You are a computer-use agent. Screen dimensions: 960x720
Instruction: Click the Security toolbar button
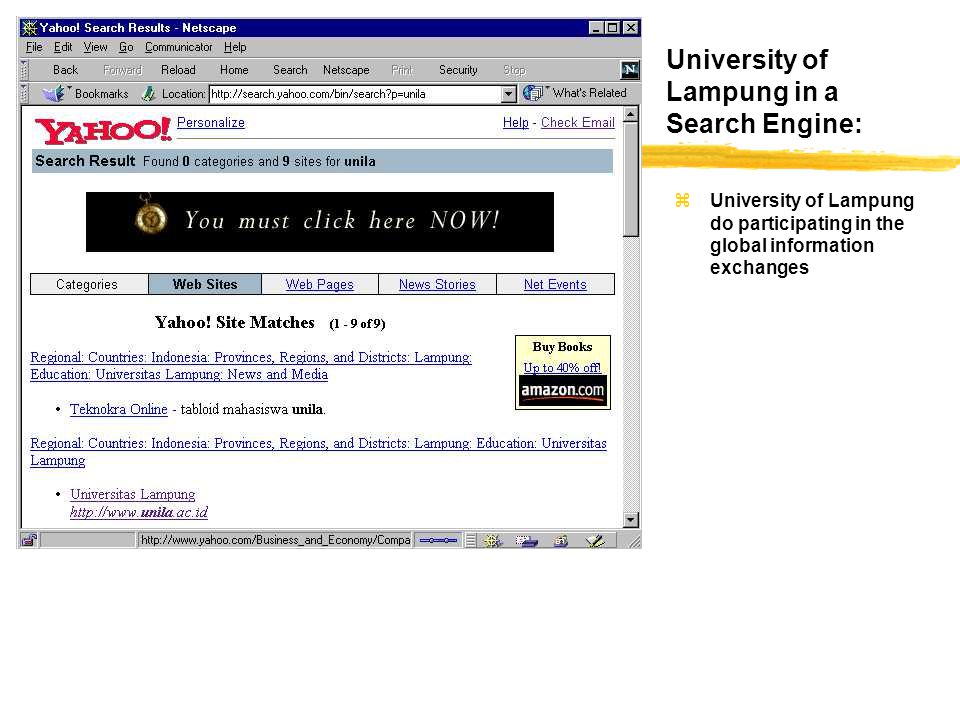pos(458,70)
